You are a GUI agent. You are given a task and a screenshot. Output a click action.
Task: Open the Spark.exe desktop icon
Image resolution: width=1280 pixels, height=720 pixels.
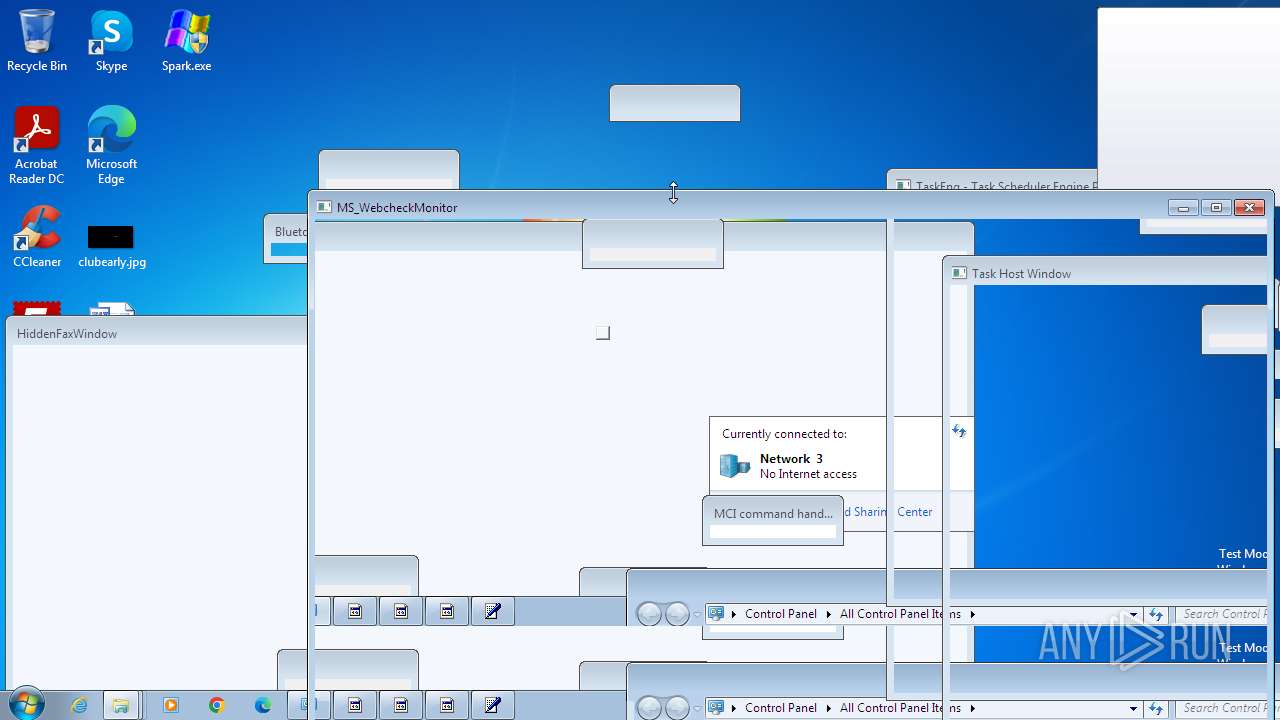tap(187, 41)
